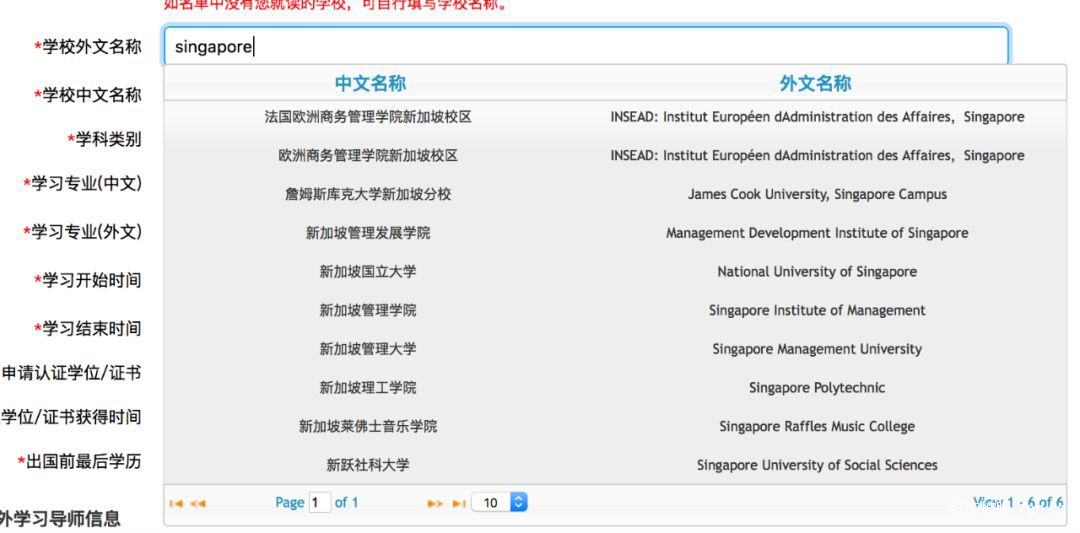Choose the 欧洲商务管理学院新加坡校区 entry
Image resolution: width=1080 pixels, height=533 pixels.
pyautogui.click(x=368, y=156)
